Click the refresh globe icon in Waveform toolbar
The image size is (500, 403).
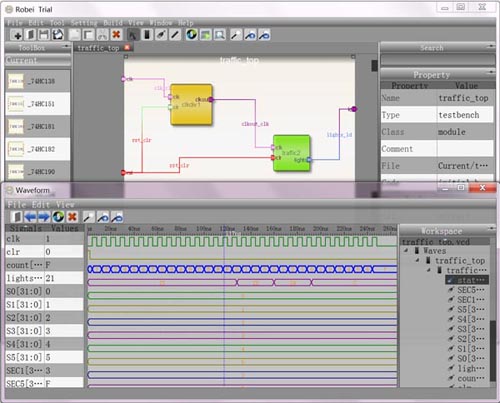tap(58, 217)
